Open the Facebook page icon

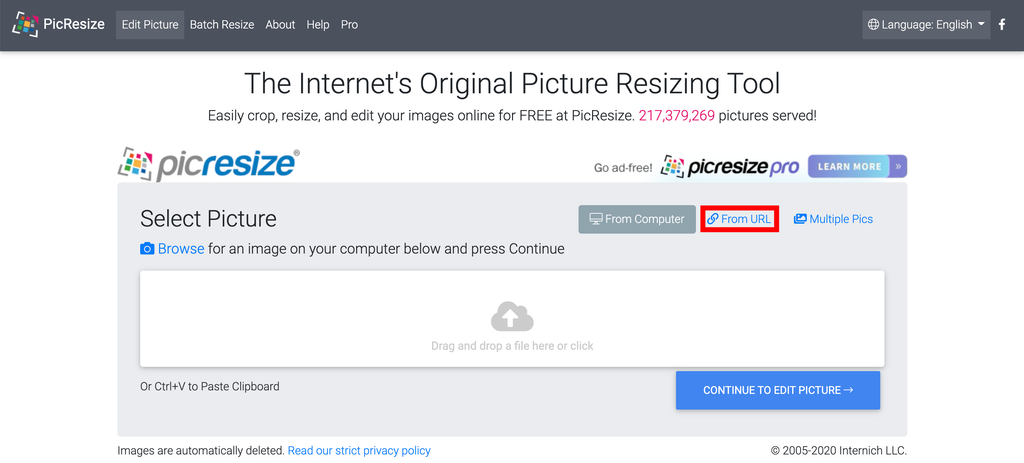pos(1003,24)
